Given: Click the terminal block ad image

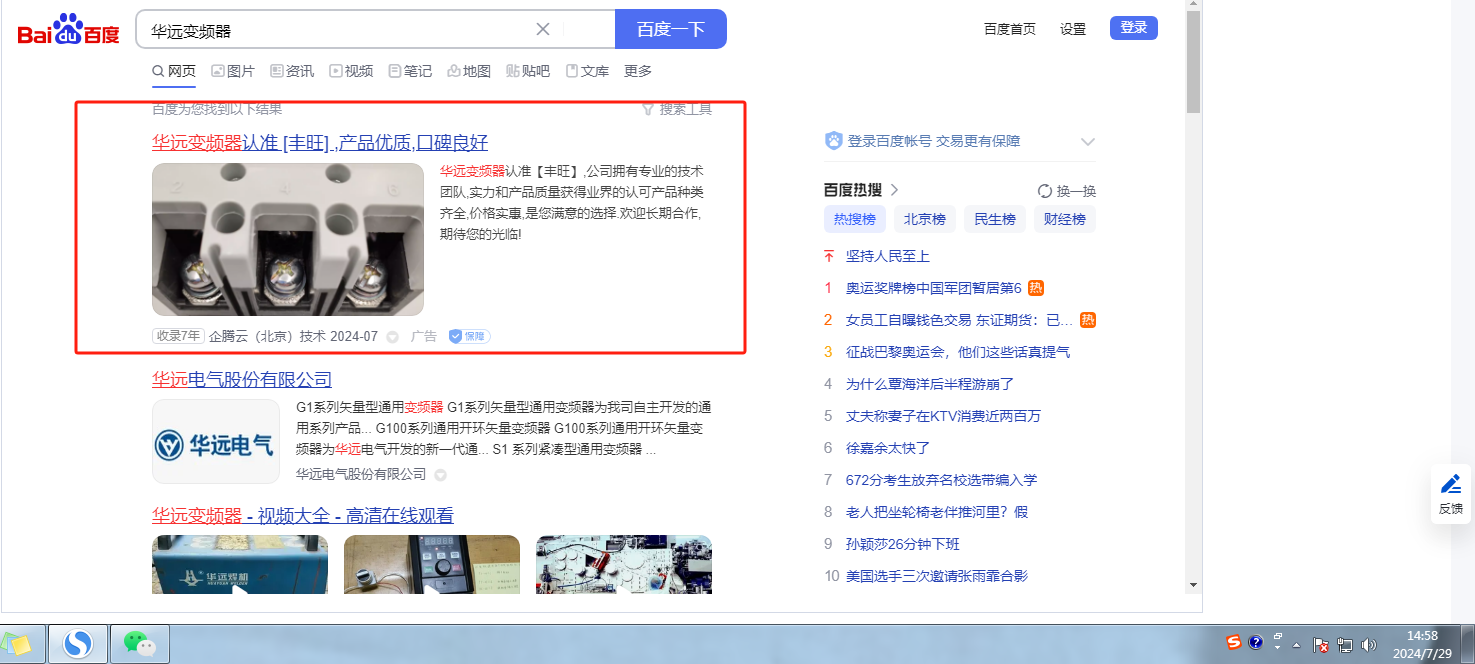Looking at the screenshot, I should 288,239.
